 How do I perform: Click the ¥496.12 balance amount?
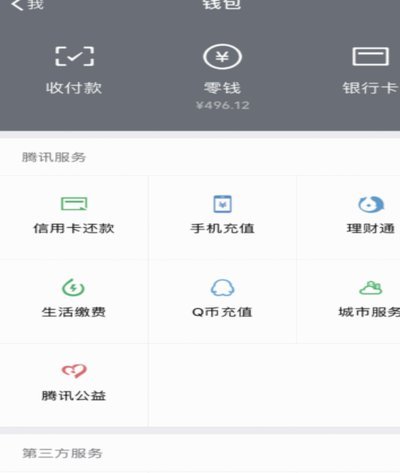[222, 106]
